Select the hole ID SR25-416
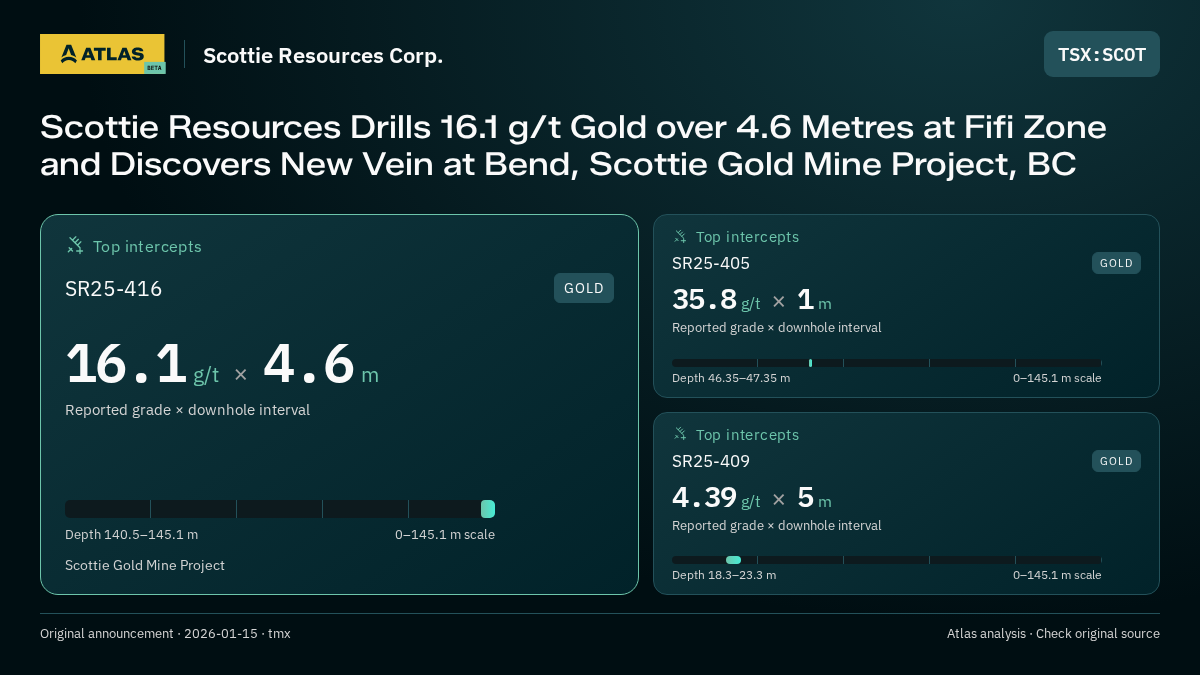 click(x=114, y=289)
